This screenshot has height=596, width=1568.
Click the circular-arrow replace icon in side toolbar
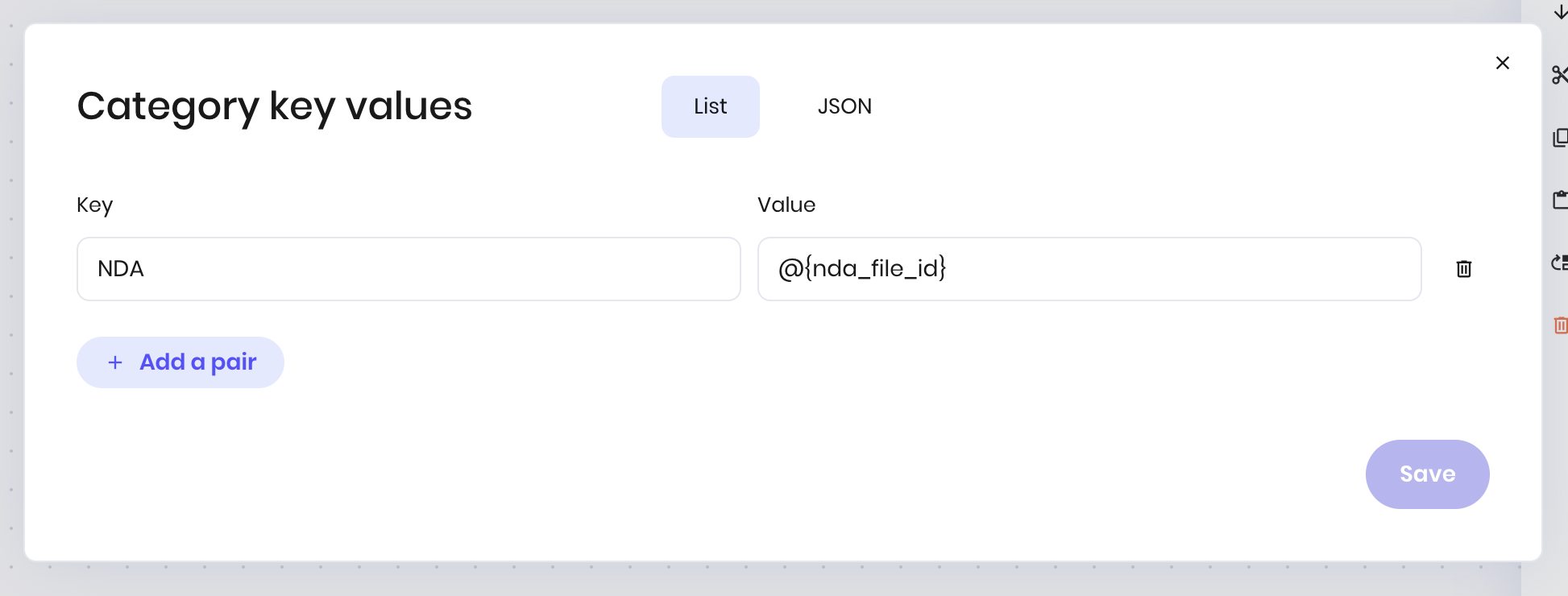pyautogui.click(x=1560, y=263)
